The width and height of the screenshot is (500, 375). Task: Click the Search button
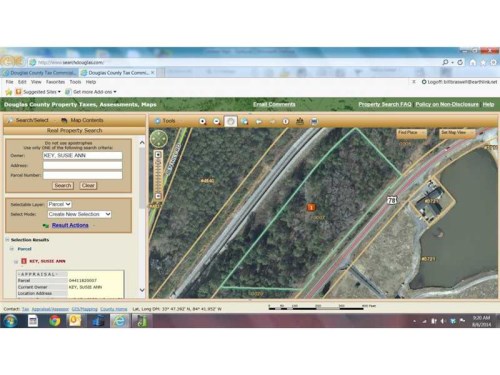tap(63, 185)
